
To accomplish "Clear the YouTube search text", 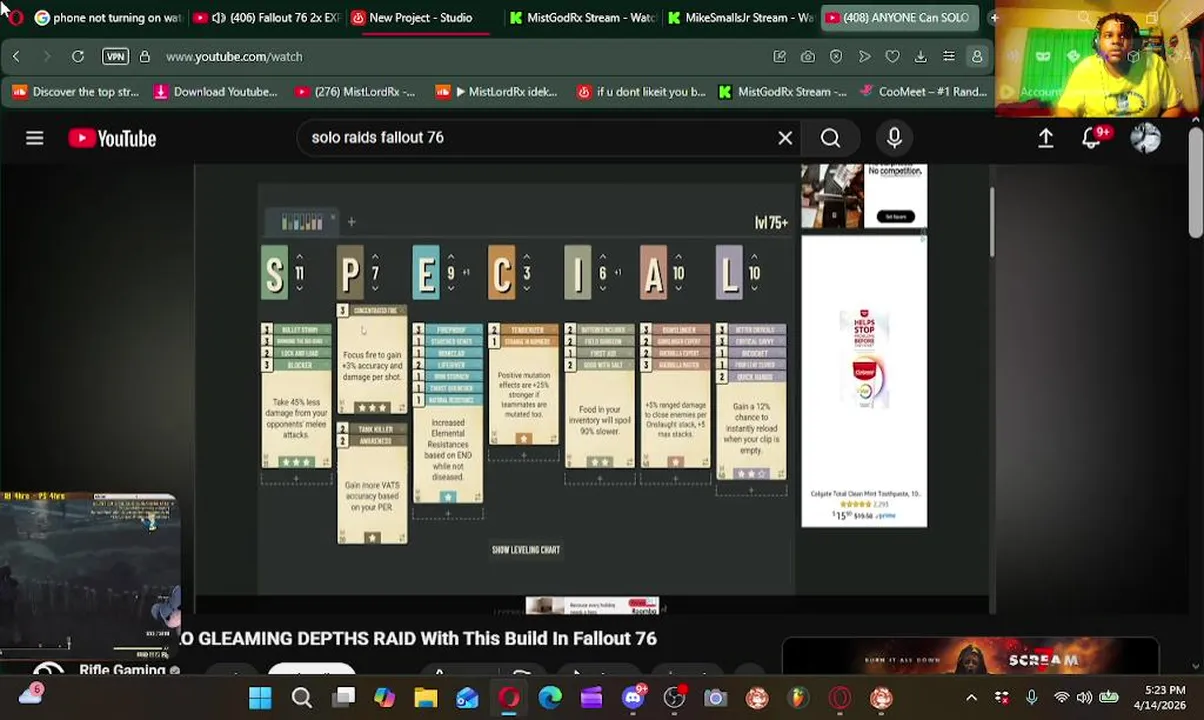I will pyautogui.click(x=785, y=138).
